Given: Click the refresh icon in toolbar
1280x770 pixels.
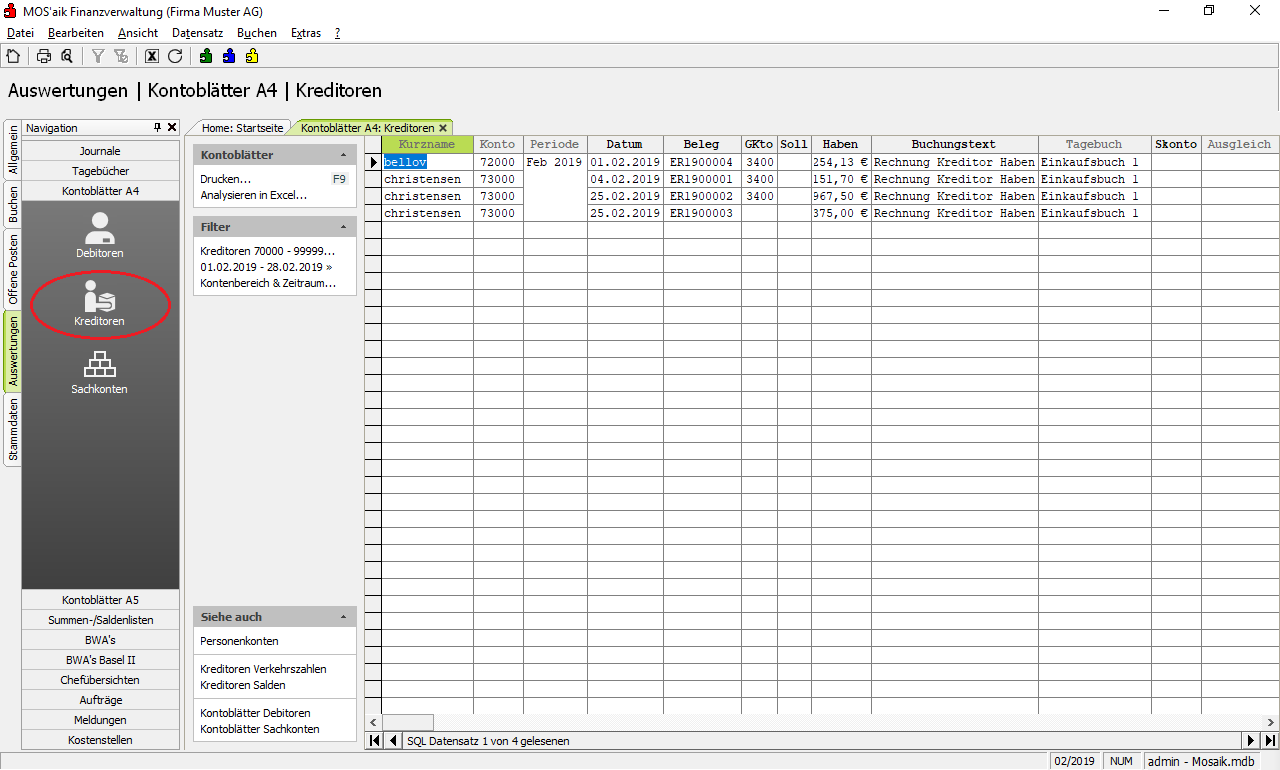Looking at the screenshot, I should point(175,57).
